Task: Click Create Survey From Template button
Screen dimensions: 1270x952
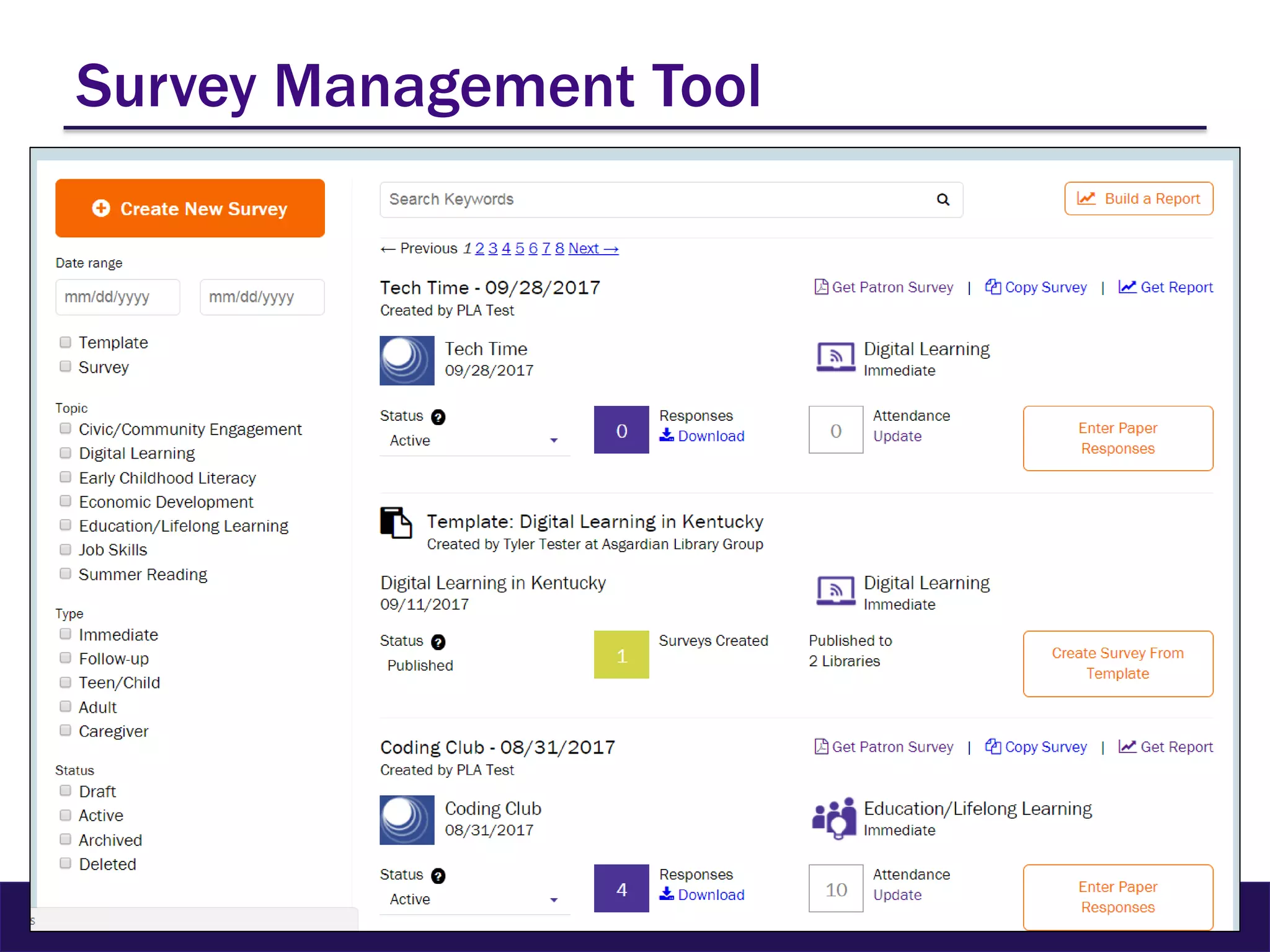Action: click(x=1118, y=663)
